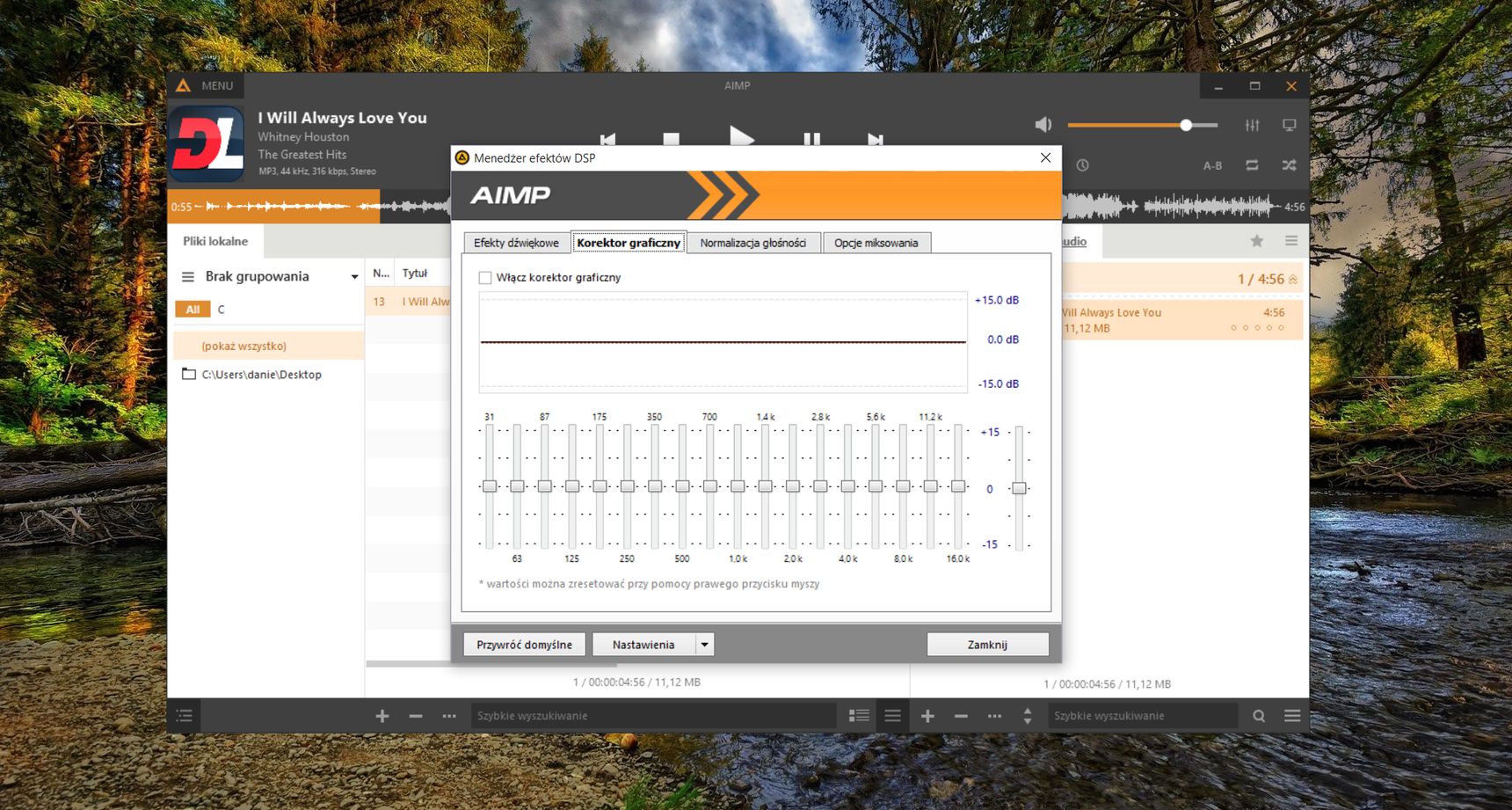Click playlist remove (minus) icon
This screenshot has height=810, width=1512.
pyautogui.click(x=961, y=716)
